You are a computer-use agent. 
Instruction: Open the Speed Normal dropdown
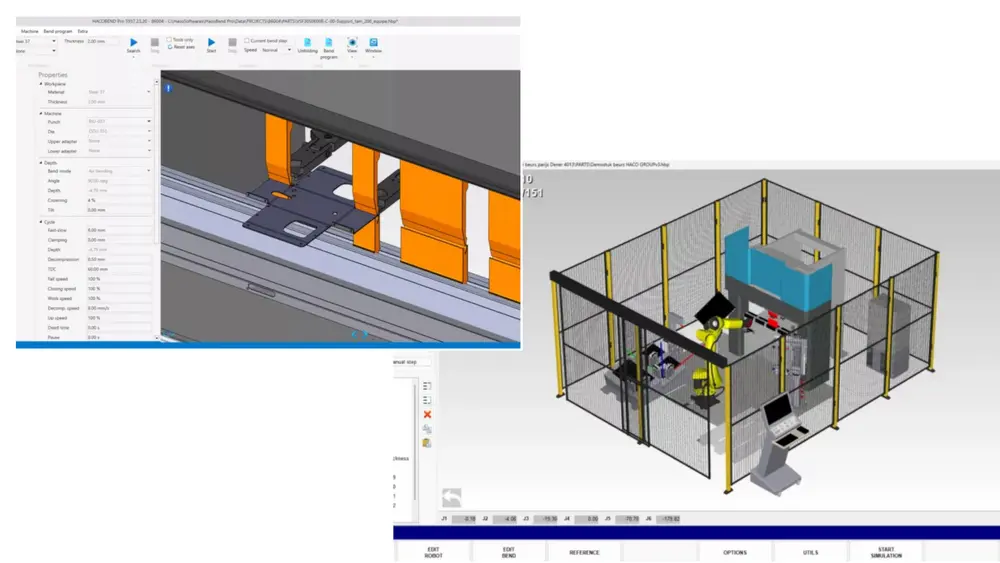click(276, 50)
